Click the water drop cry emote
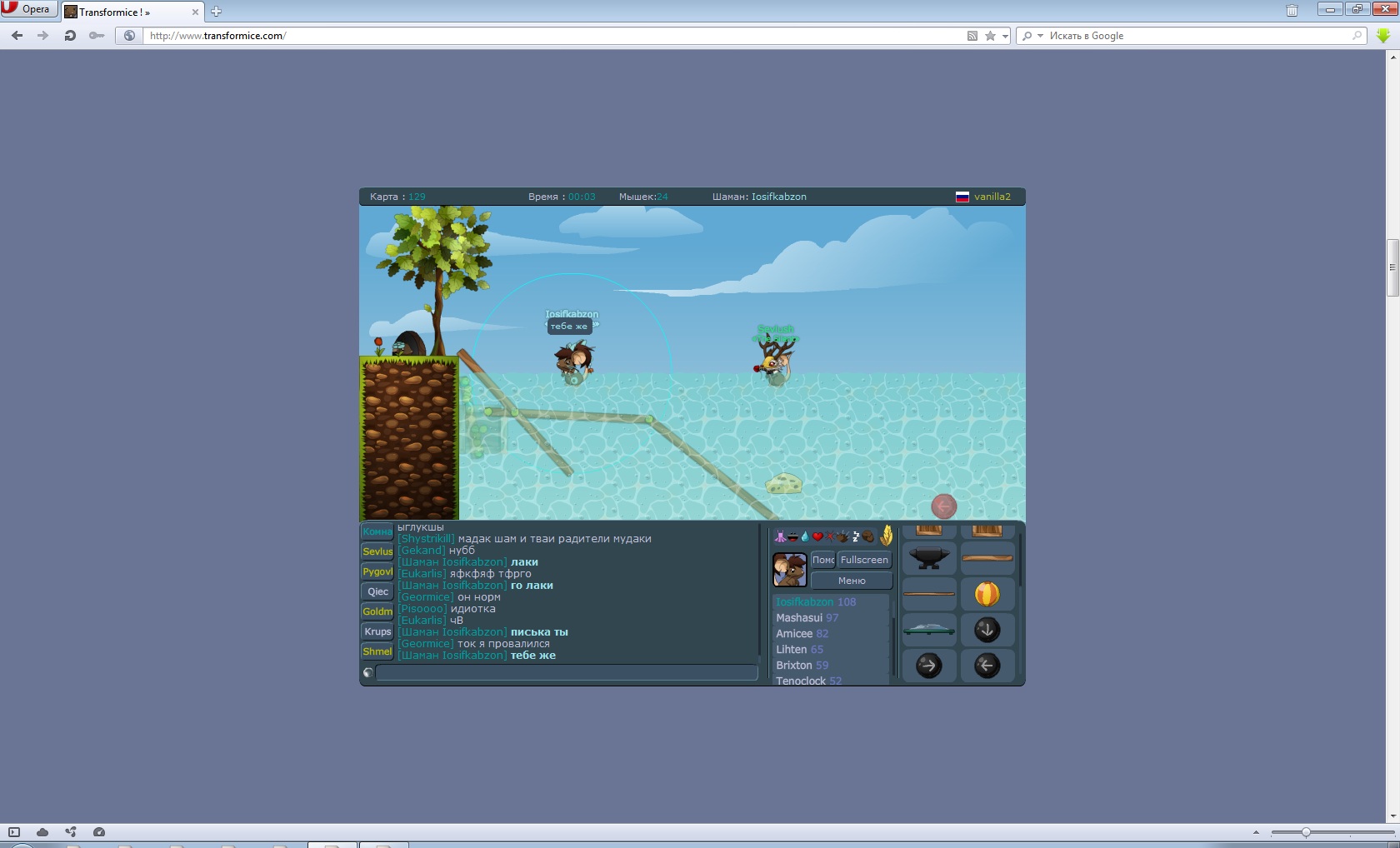Screen dimensions: 1400x848 click(805, 536)
